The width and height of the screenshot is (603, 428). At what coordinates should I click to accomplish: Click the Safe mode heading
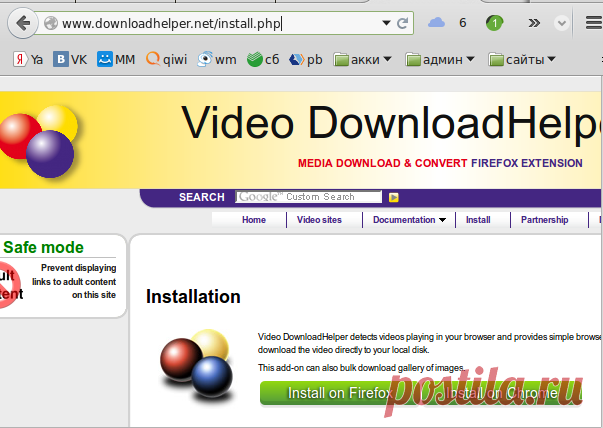click(43, 247)
